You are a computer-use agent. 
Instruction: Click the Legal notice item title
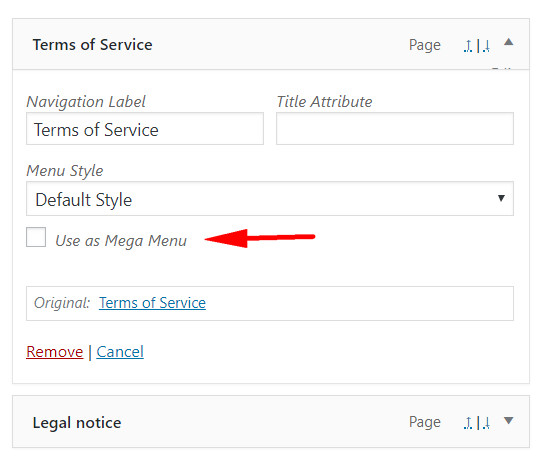click(x=77, y=423)
